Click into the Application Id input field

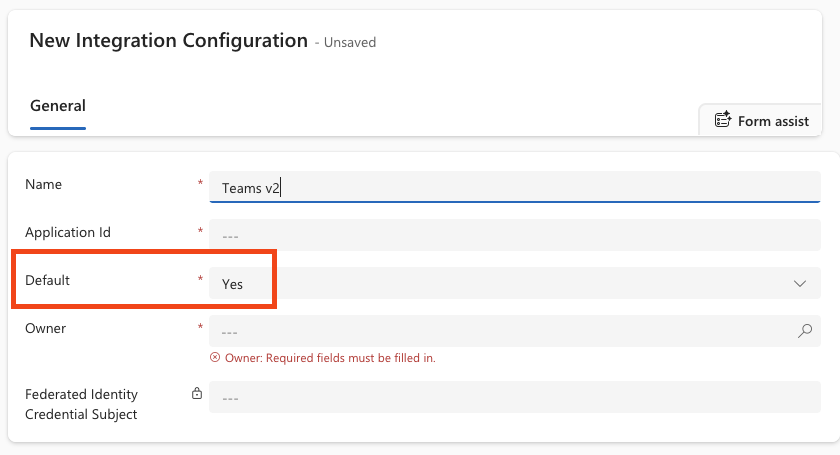pyautogui.click(x=500, y=235)
